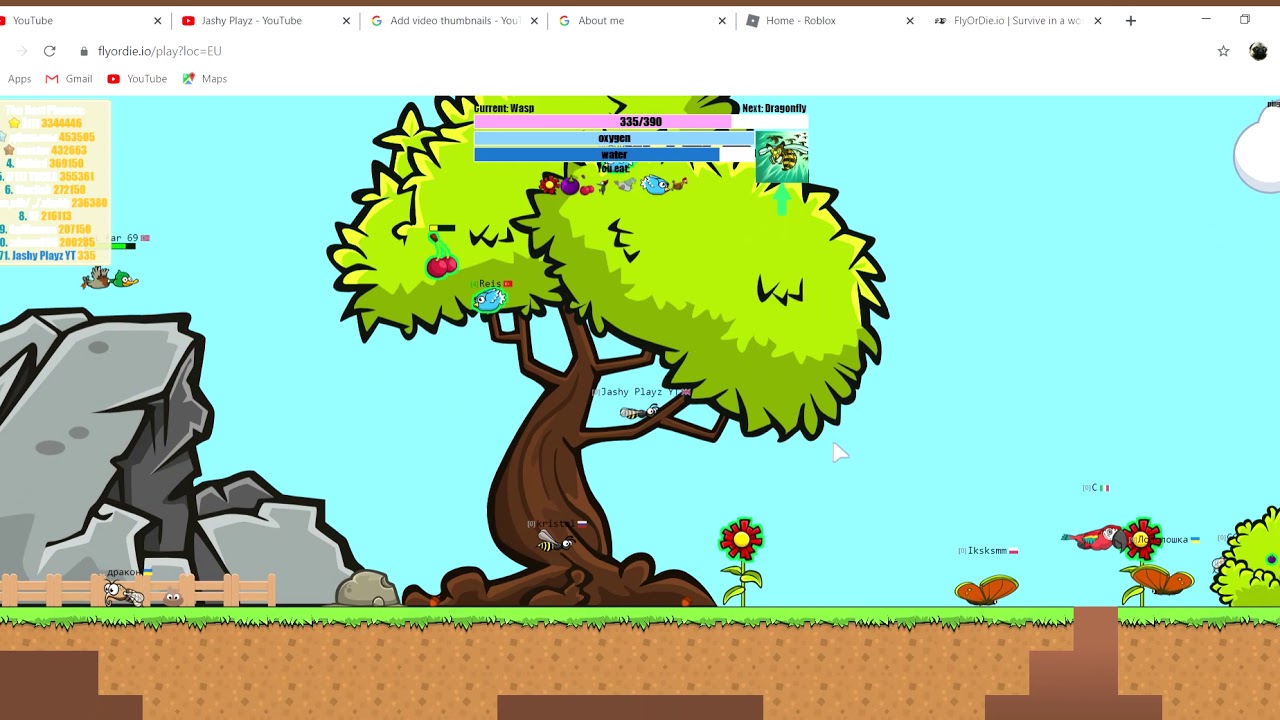Click the red flower food icon in You eat
Screen dimensions: 1280x720
pyautogui.click(x=549, y=185)
